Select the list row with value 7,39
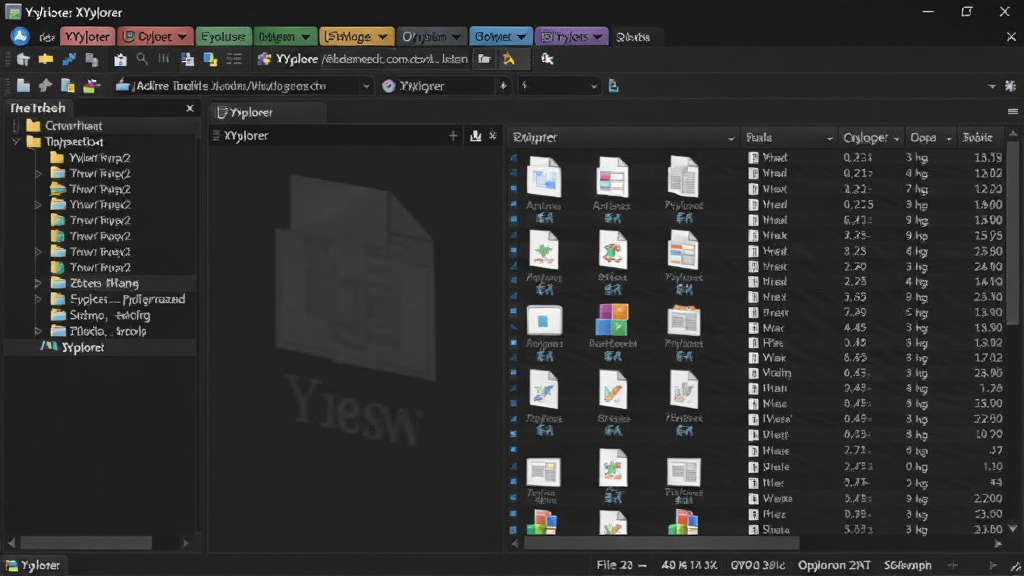 (x=876, y=313)
